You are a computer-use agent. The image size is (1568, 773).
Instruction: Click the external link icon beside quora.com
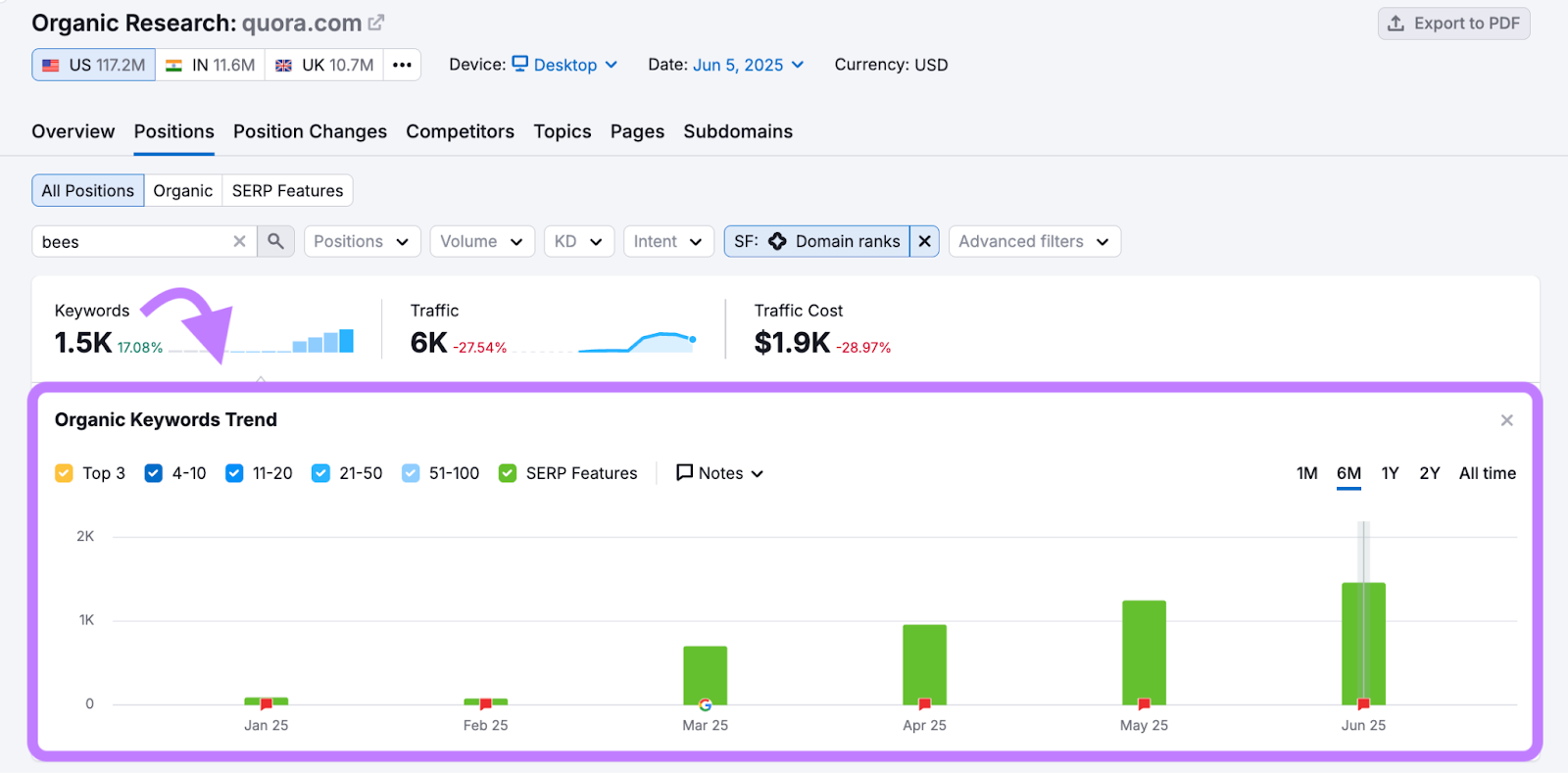click(376, 23)
